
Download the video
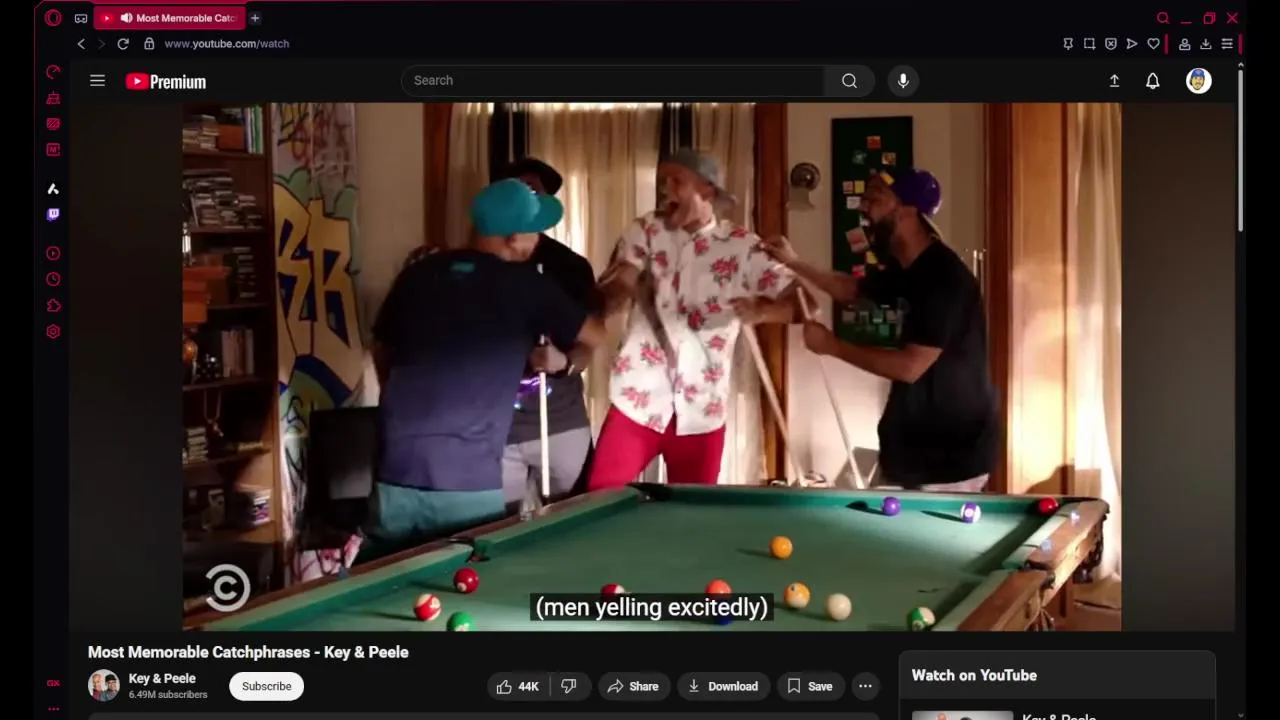pyautogui.click(x=723, y=686)
